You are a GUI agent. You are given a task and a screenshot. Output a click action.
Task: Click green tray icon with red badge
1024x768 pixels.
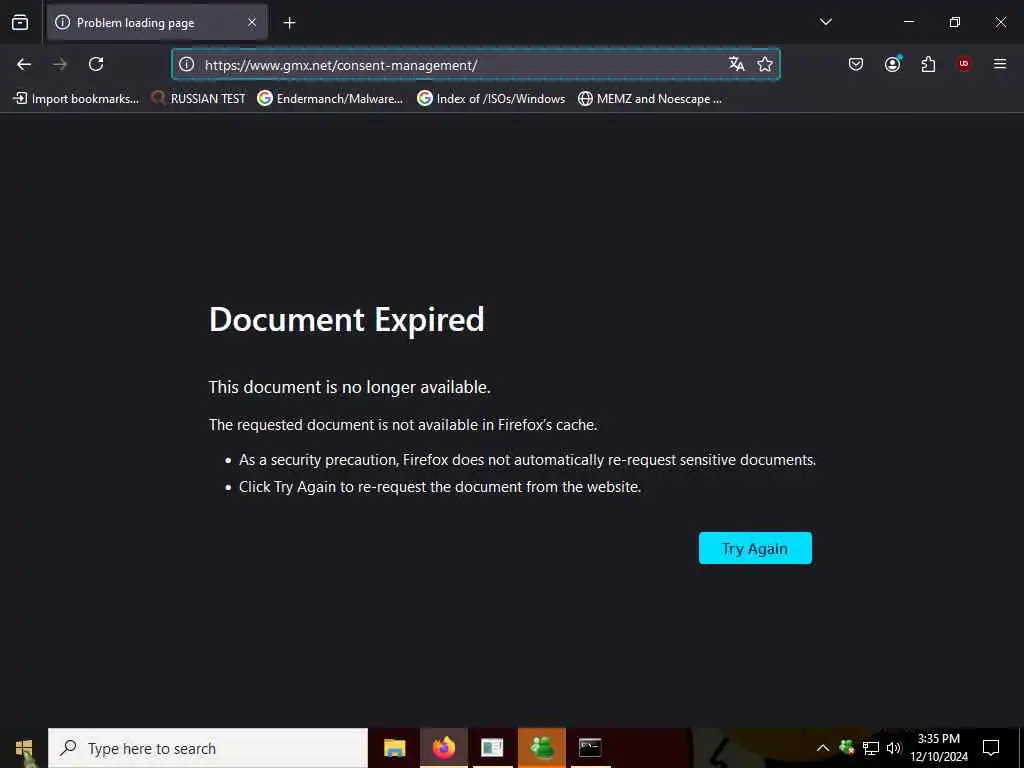[847, 747]
